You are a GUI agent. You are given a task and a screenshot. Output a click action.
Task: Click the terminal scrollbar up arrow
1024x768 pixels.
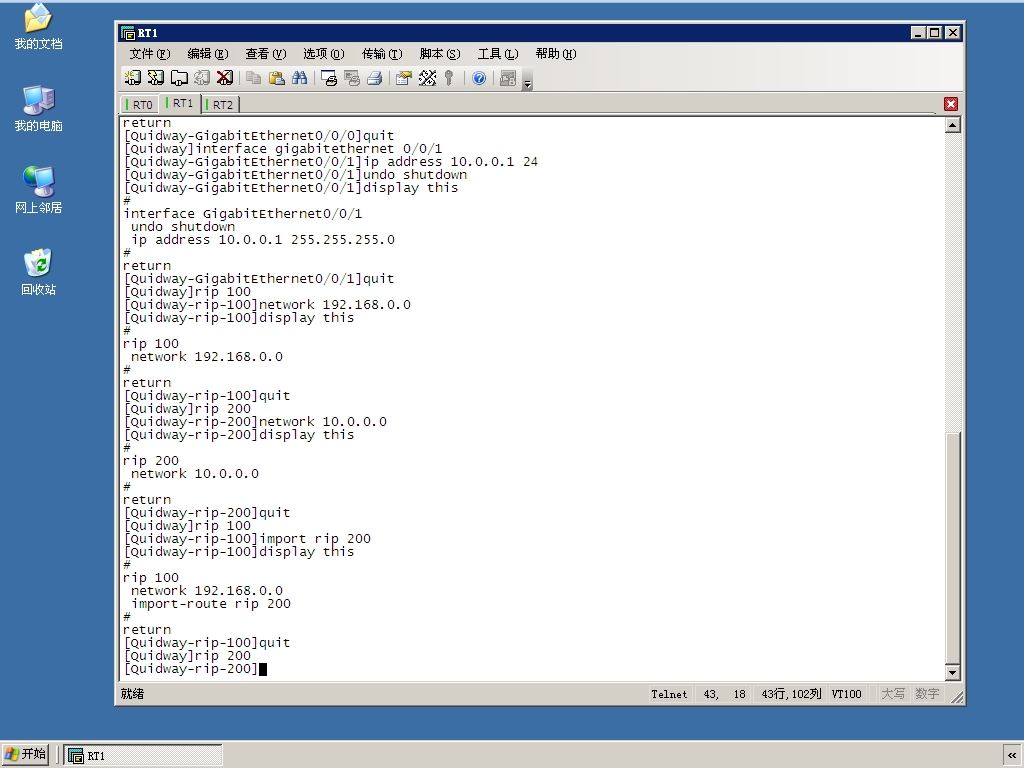(x=953, y=125)
